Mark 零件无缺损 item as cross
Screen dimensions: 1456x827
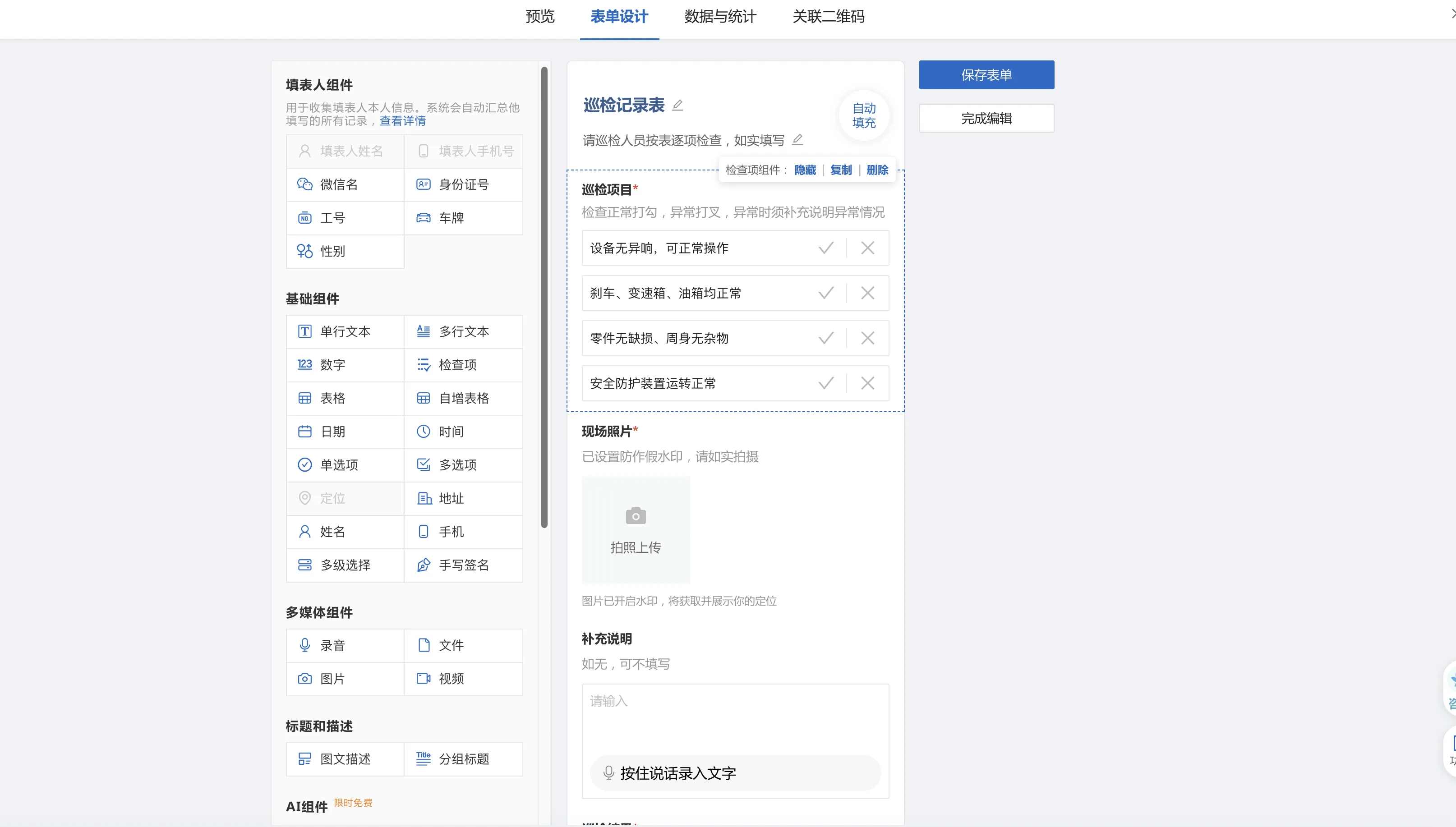[867, 339]
